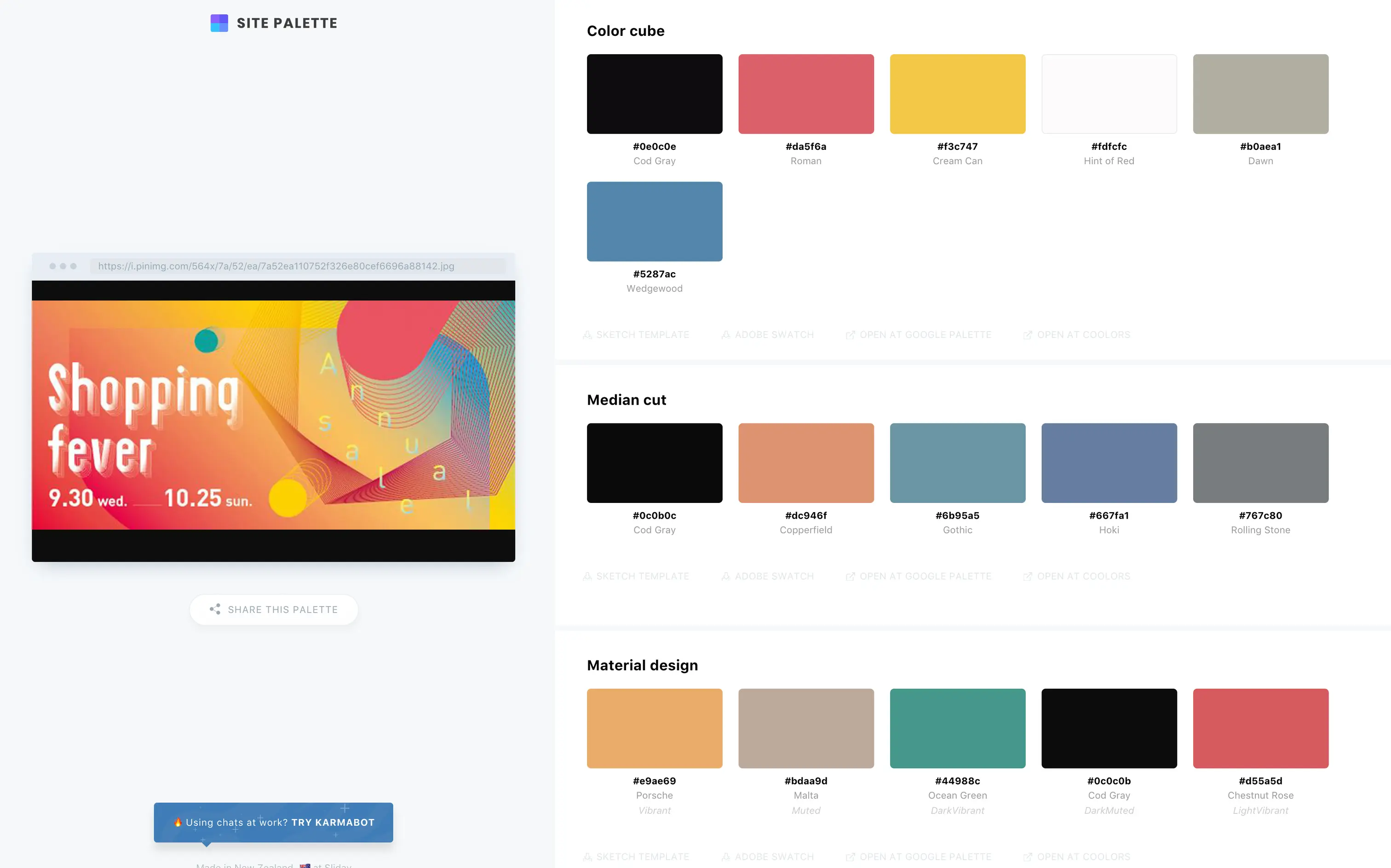Click Sketch Template icon under Median cut
Viewport: 1391px width, 868px height.
pyautogui.click(x=587, y=577)
